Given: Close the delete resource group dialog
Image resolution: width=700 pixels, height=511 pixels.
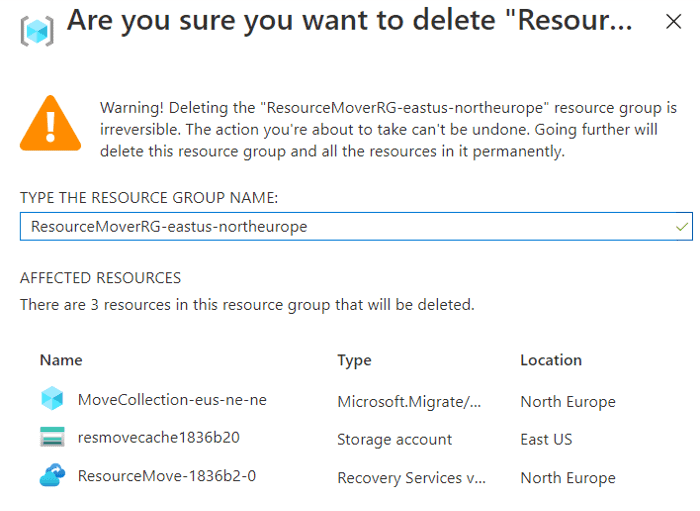Looking at the screenshot, I should [x=673, y=21].
